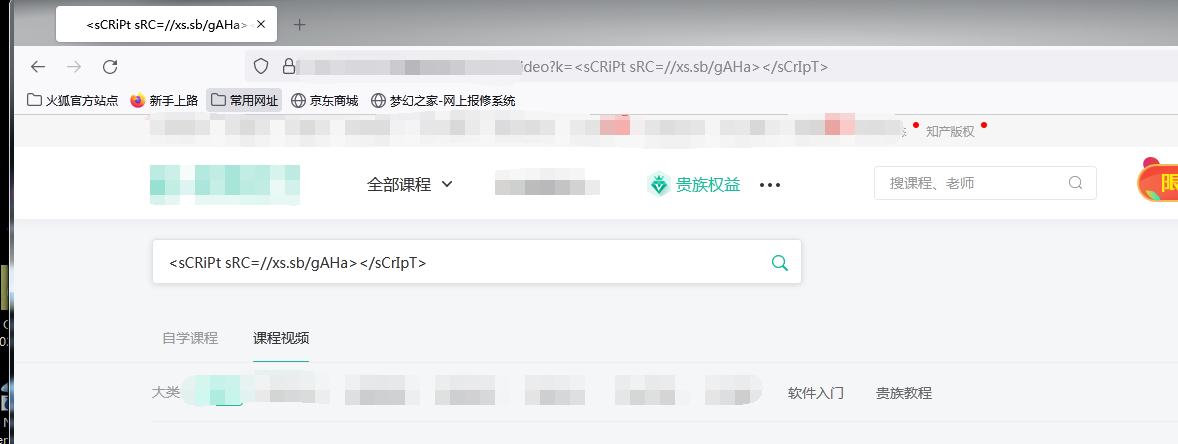
Task: Go forward to the next page
Action: (74, 67)
